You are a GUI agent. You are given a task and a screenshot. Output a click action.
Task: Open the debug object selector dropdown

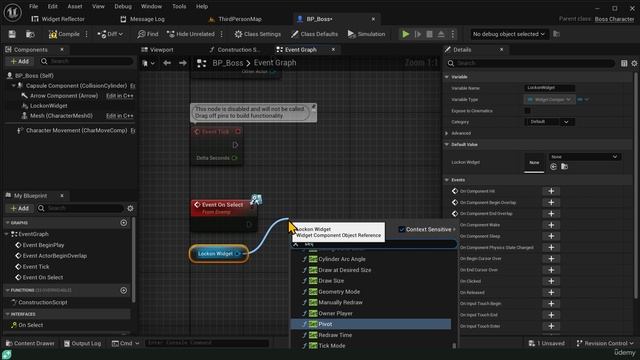pos(508,34)
